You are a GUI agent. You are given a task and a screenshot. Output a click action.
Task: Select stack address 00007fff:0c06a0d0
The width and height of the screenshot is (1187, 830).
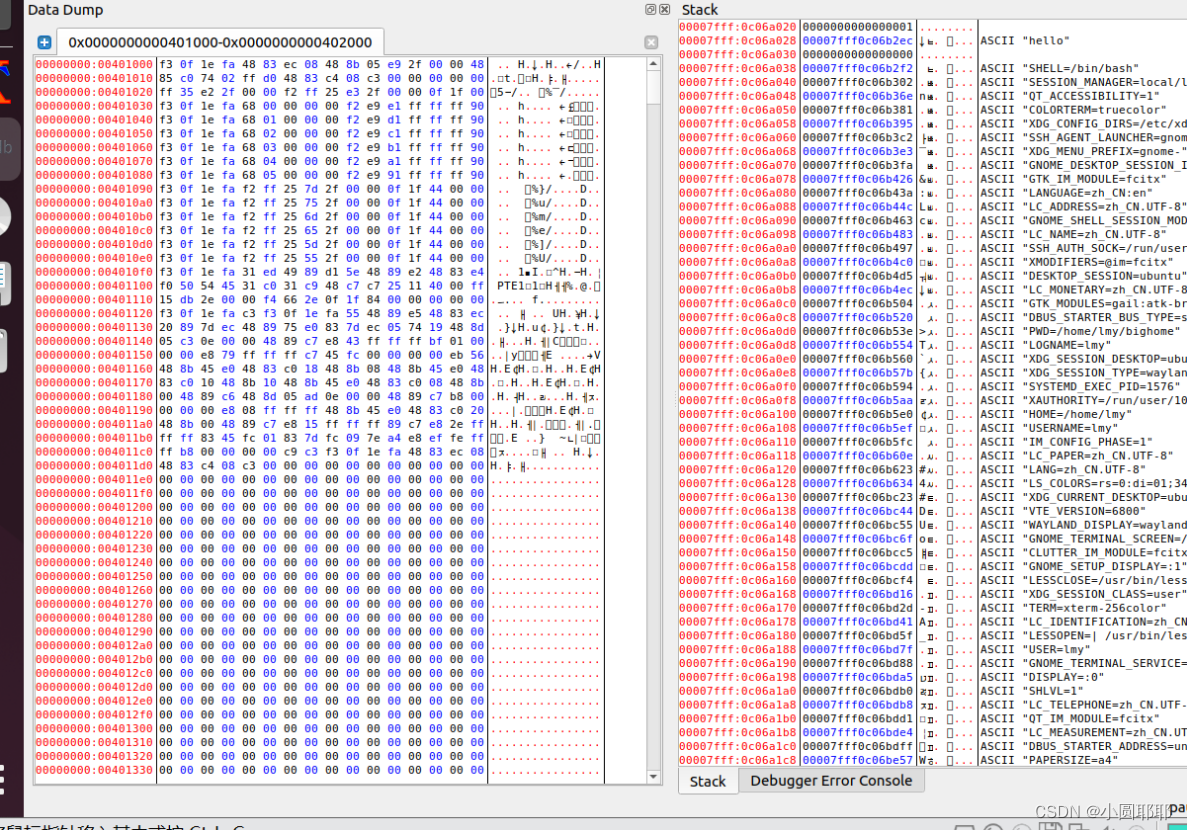pyautogui.click(x=738, y=331)
